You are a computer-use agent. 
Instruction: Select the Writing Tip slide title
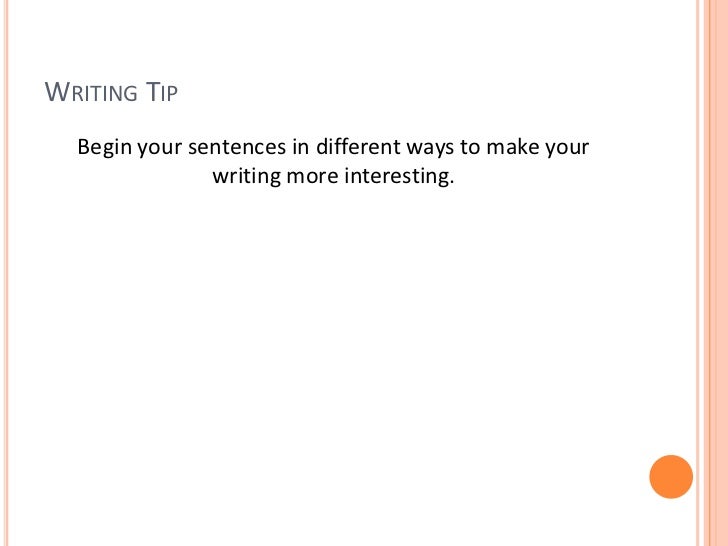click(111, 95)
